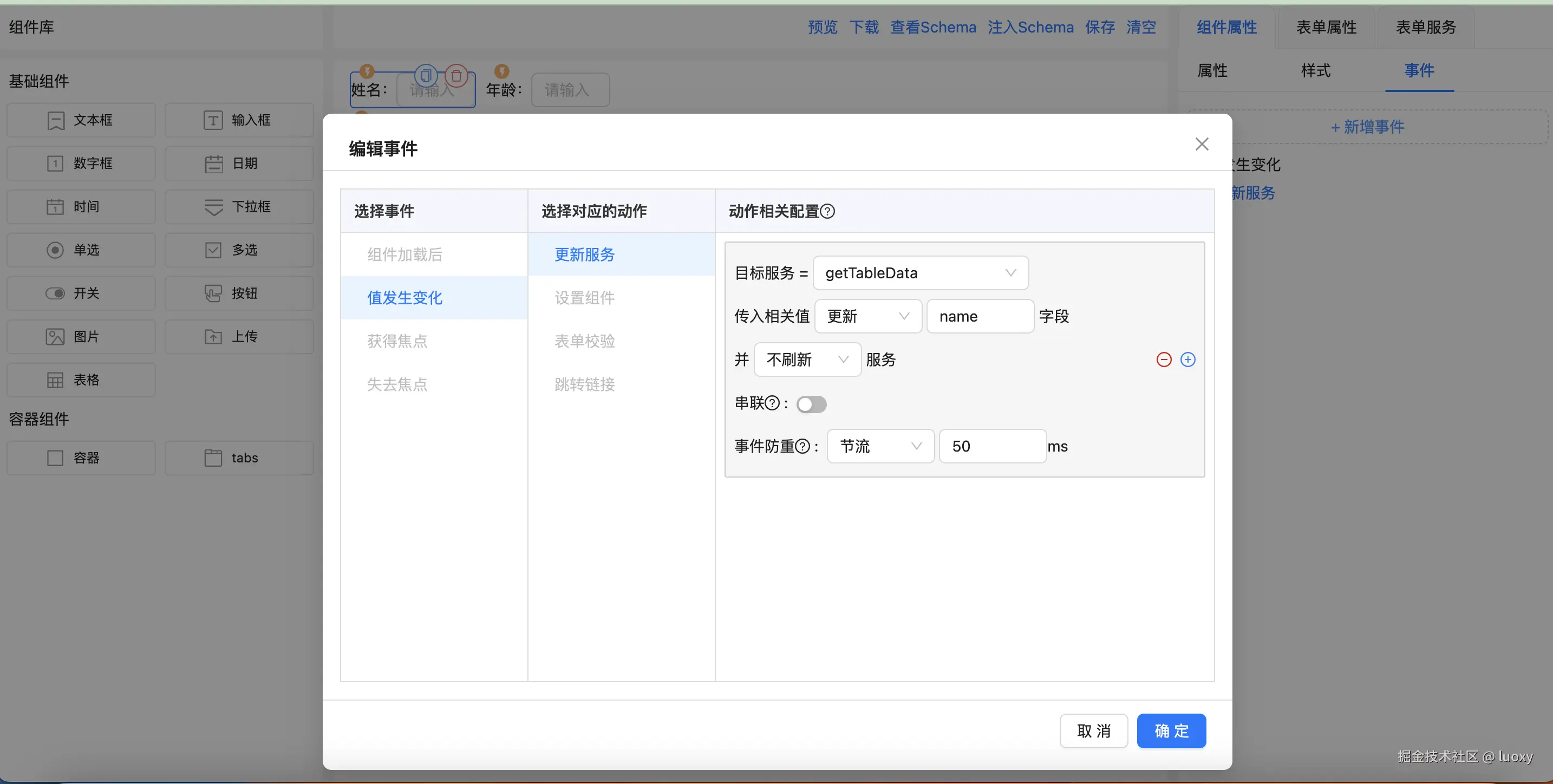Click the 50 ms delay input

pos(991,447)
